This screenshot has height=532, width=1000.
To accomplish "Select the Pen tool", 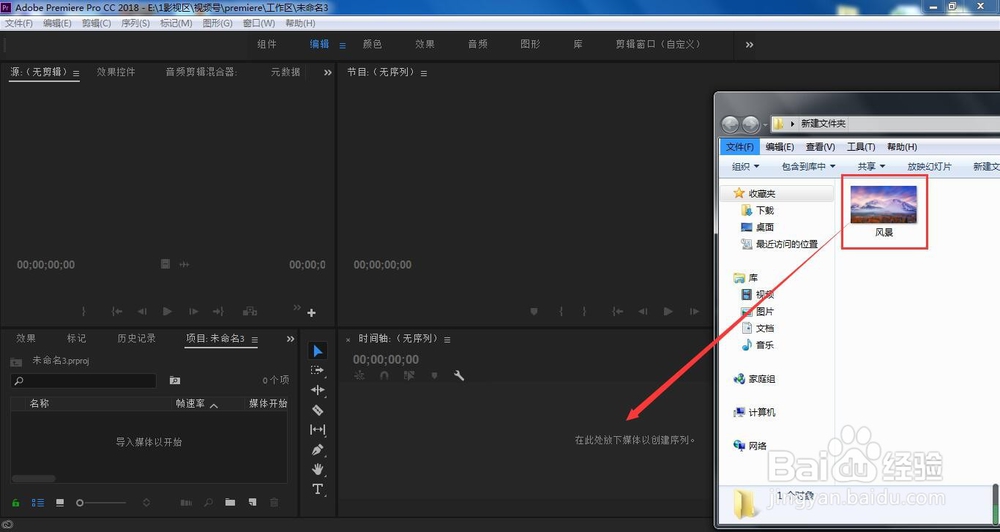I will coord(318,450).
